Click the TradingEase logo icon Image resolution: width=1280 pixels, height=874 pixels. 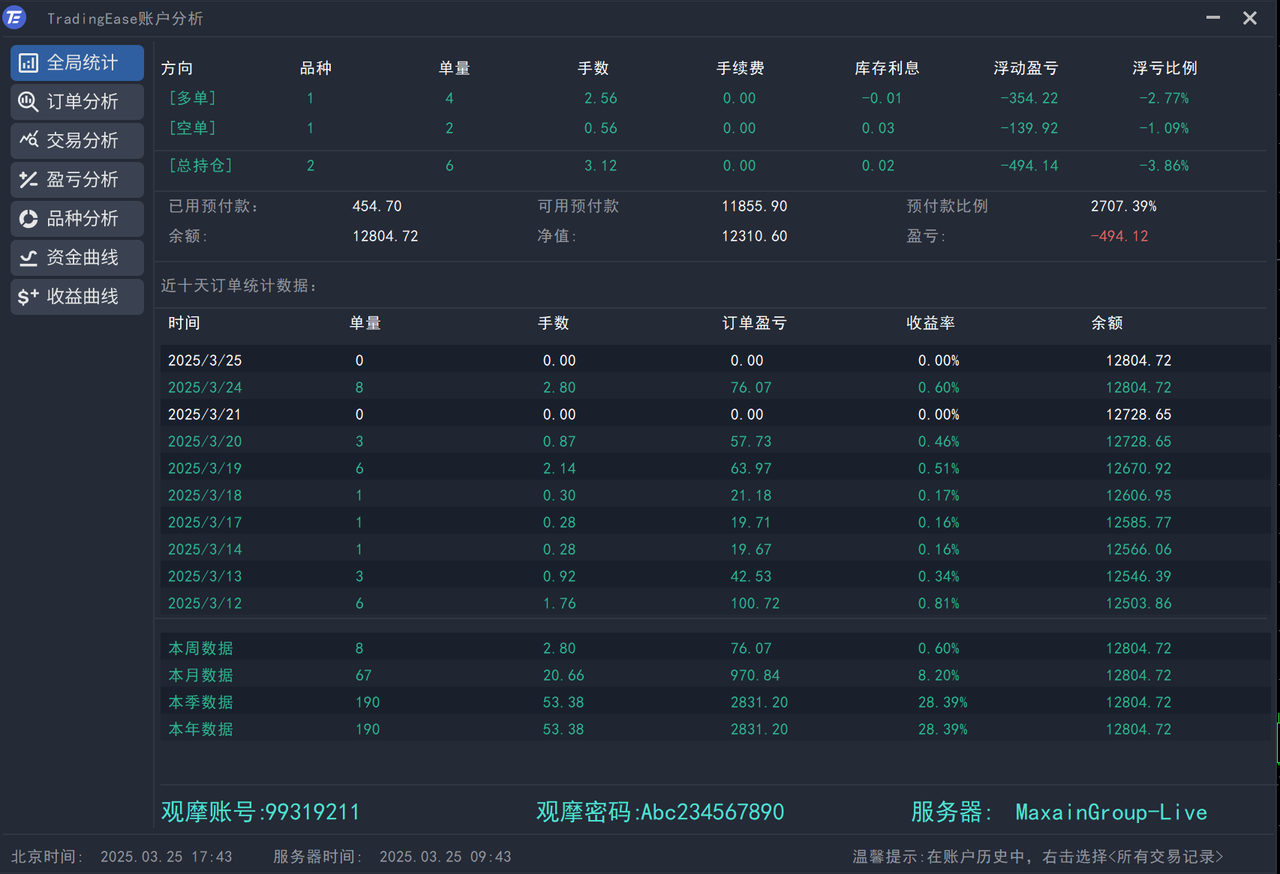[x=15, y=18]
